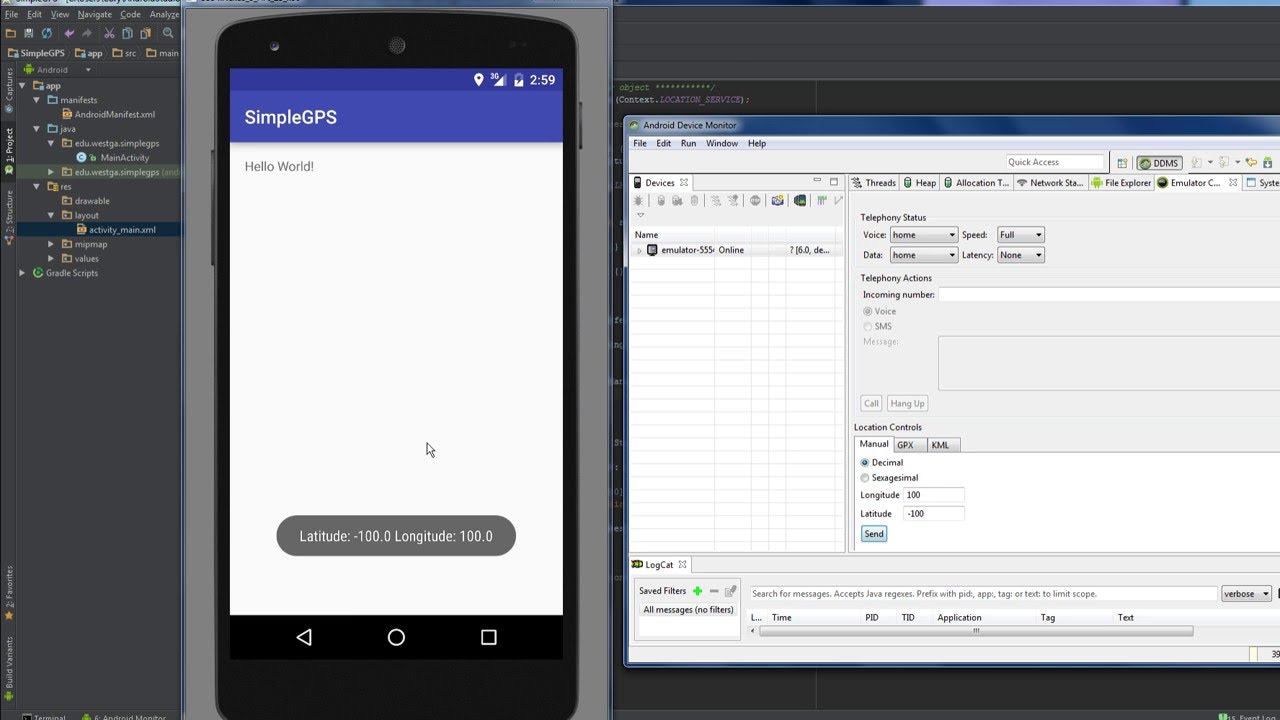Click the Undo arrow in Android Studio toolbar

click(x=69, y=33)
